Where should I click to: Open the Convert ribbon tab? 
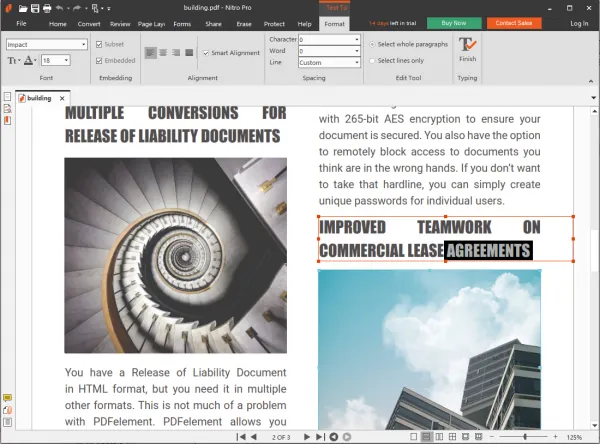(89, 24)
